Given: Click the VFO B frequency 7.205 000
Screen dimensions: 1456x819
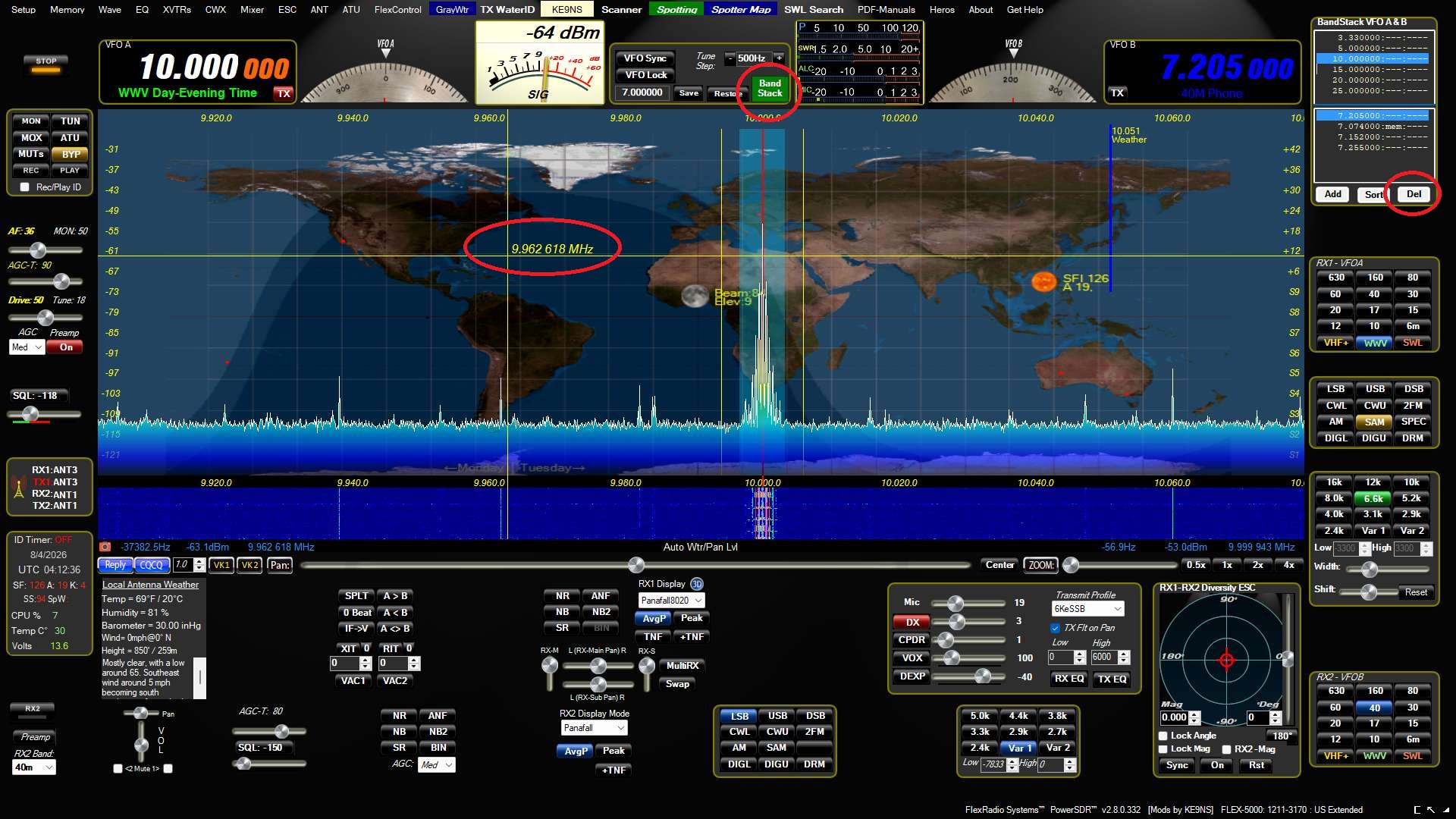Looking at the screenshot, I should (x=1227, y=67).
